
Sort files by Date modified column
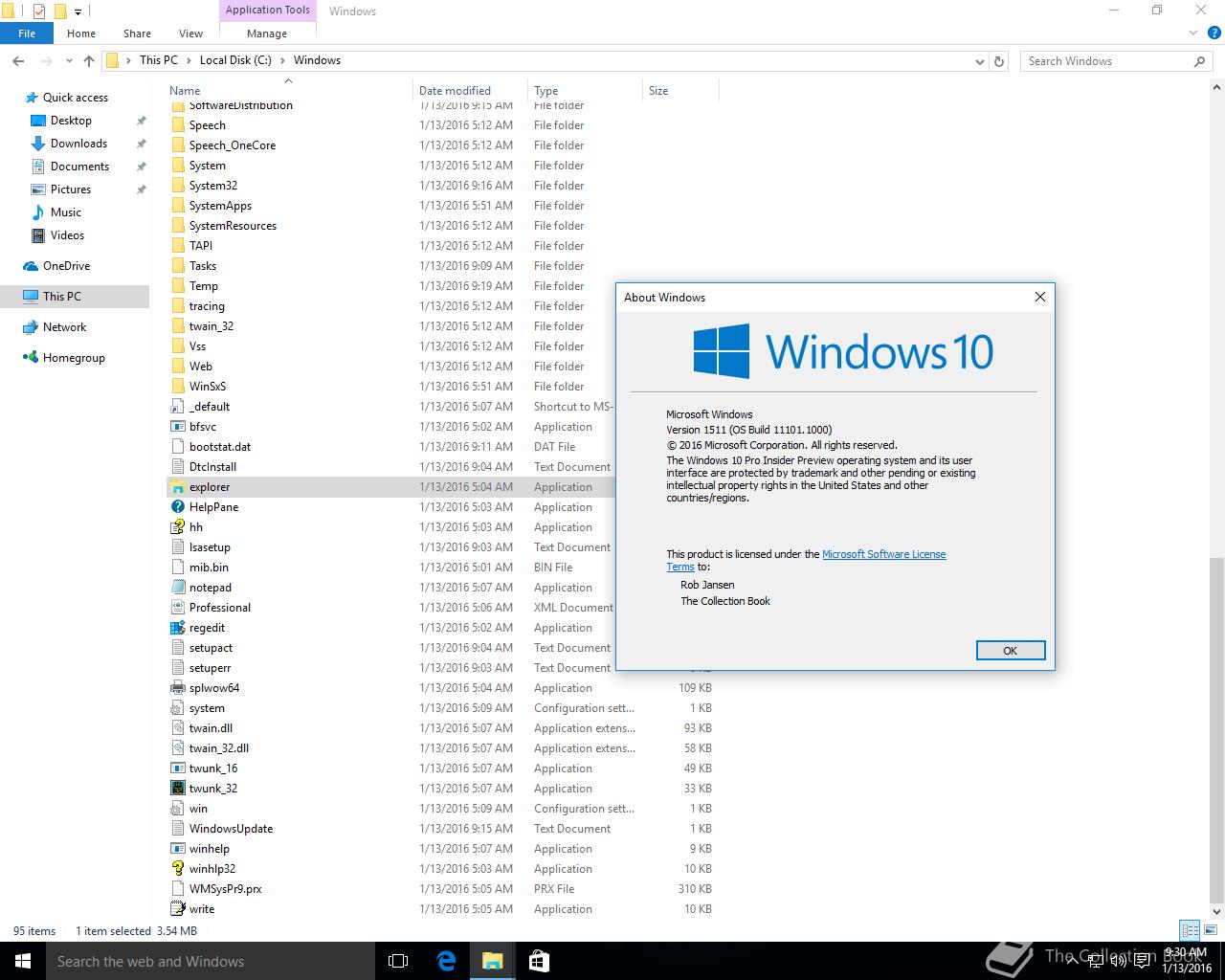pyautogui.click(x=470, y=91)
